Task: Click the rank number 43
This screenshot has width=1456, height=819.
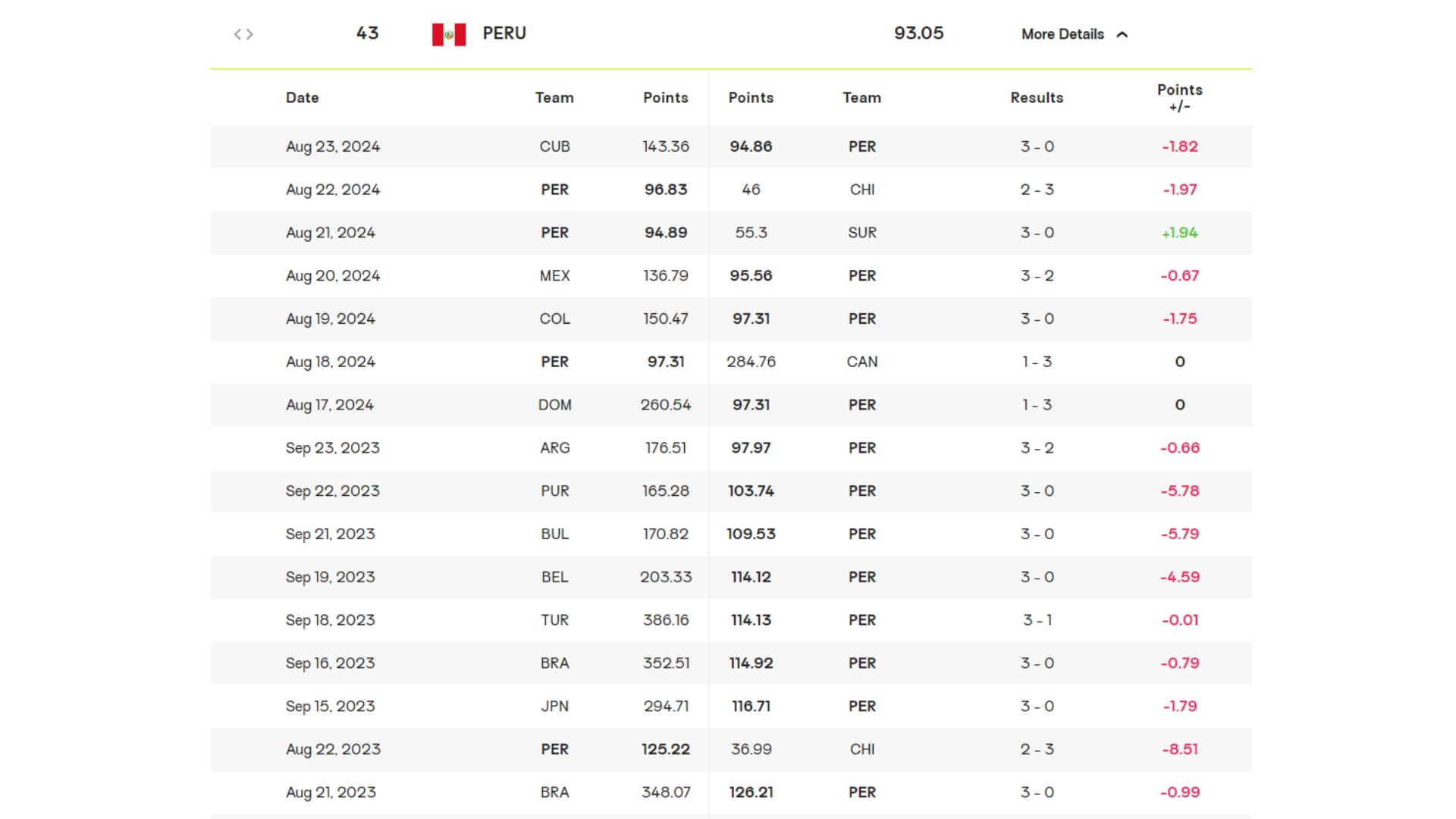Action: pyautogui.click(x=367, y=33)
